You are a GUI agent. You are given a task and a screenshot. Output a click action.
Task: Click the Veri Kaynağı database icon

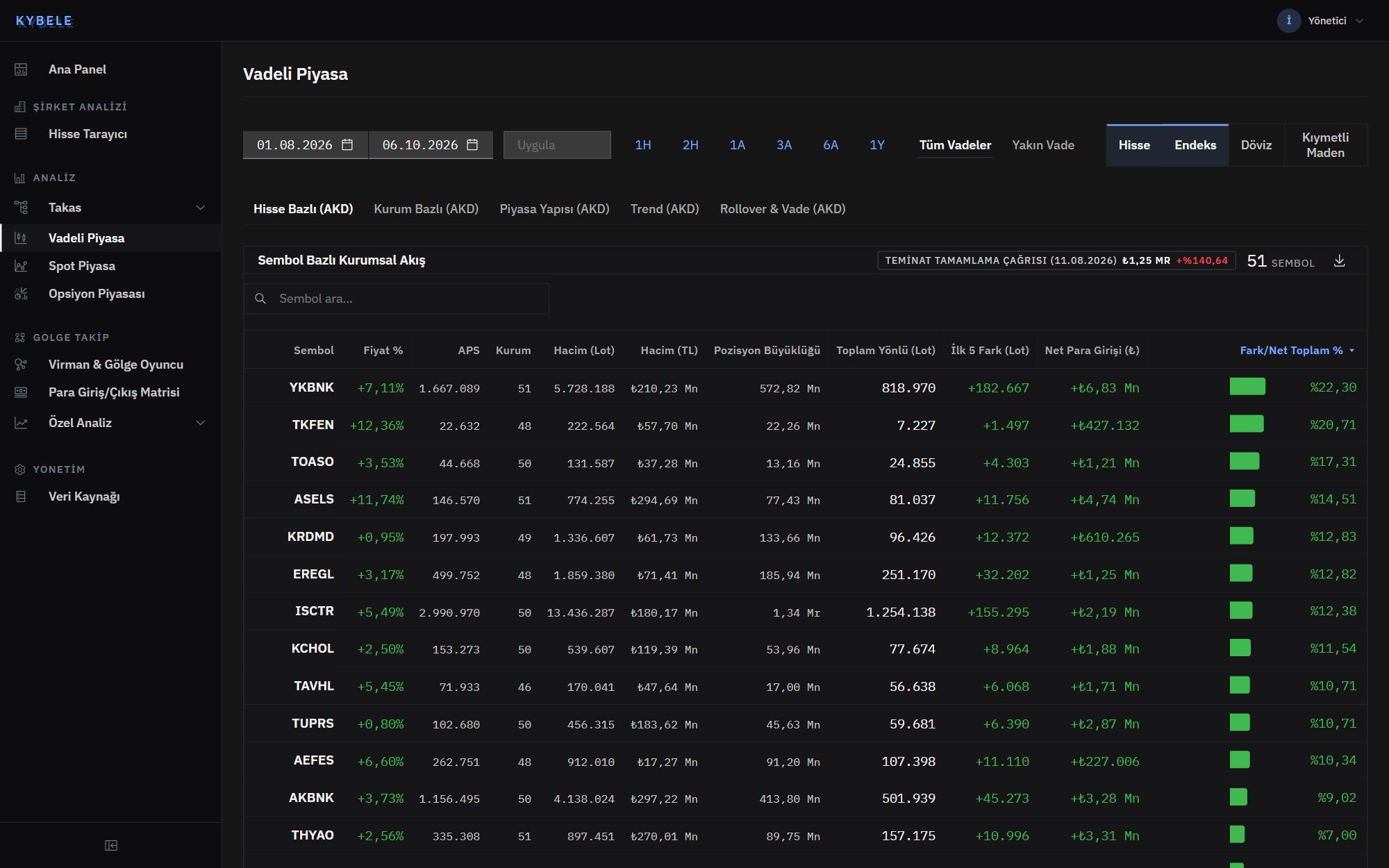pos(21,496)
